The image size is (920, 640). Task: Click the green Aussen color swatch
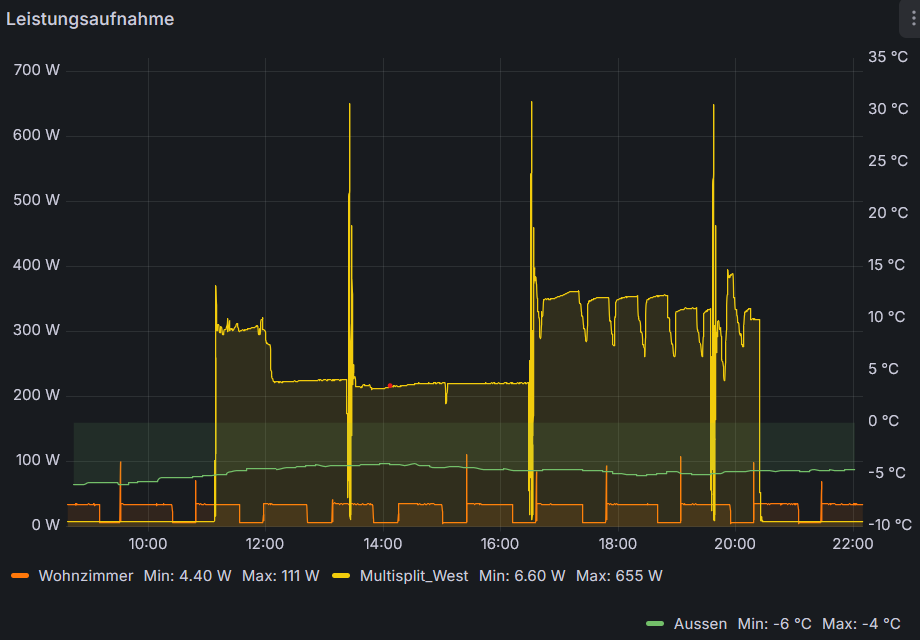(656, 624)
